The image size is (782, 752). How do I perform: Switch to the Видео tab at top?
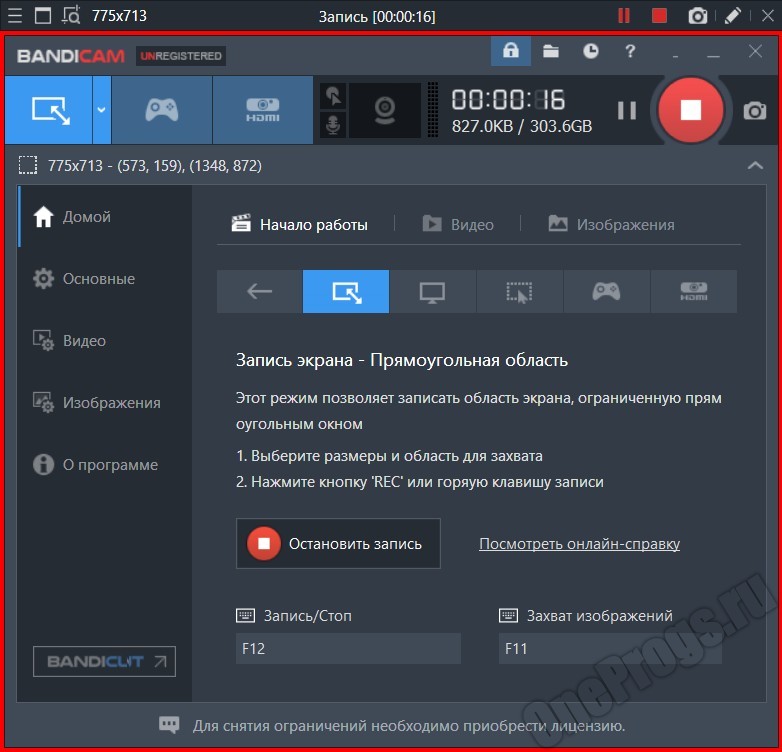(458, 224)
